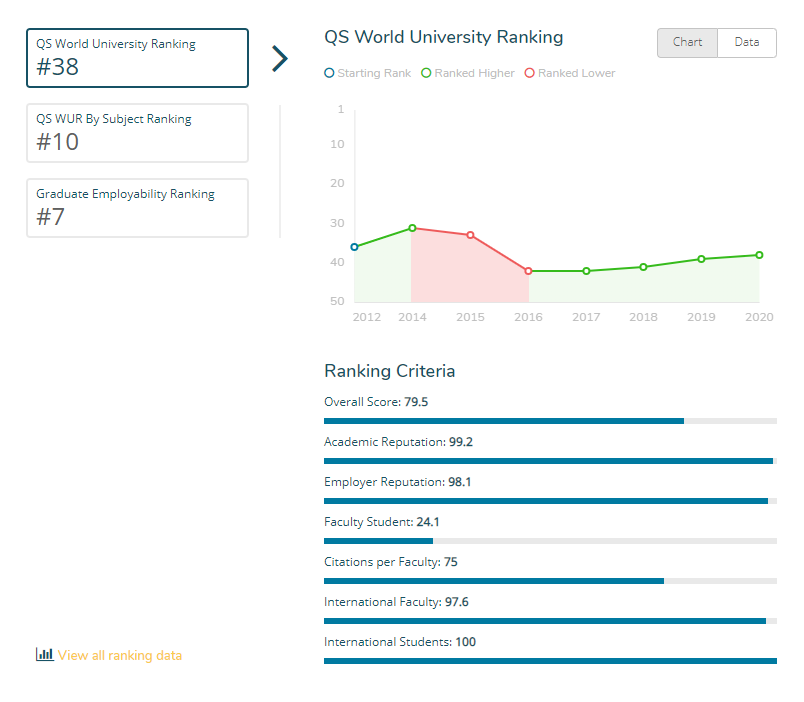Click the 2019 data point on chart
Viewport: 804px width, 702px height.
701,259
